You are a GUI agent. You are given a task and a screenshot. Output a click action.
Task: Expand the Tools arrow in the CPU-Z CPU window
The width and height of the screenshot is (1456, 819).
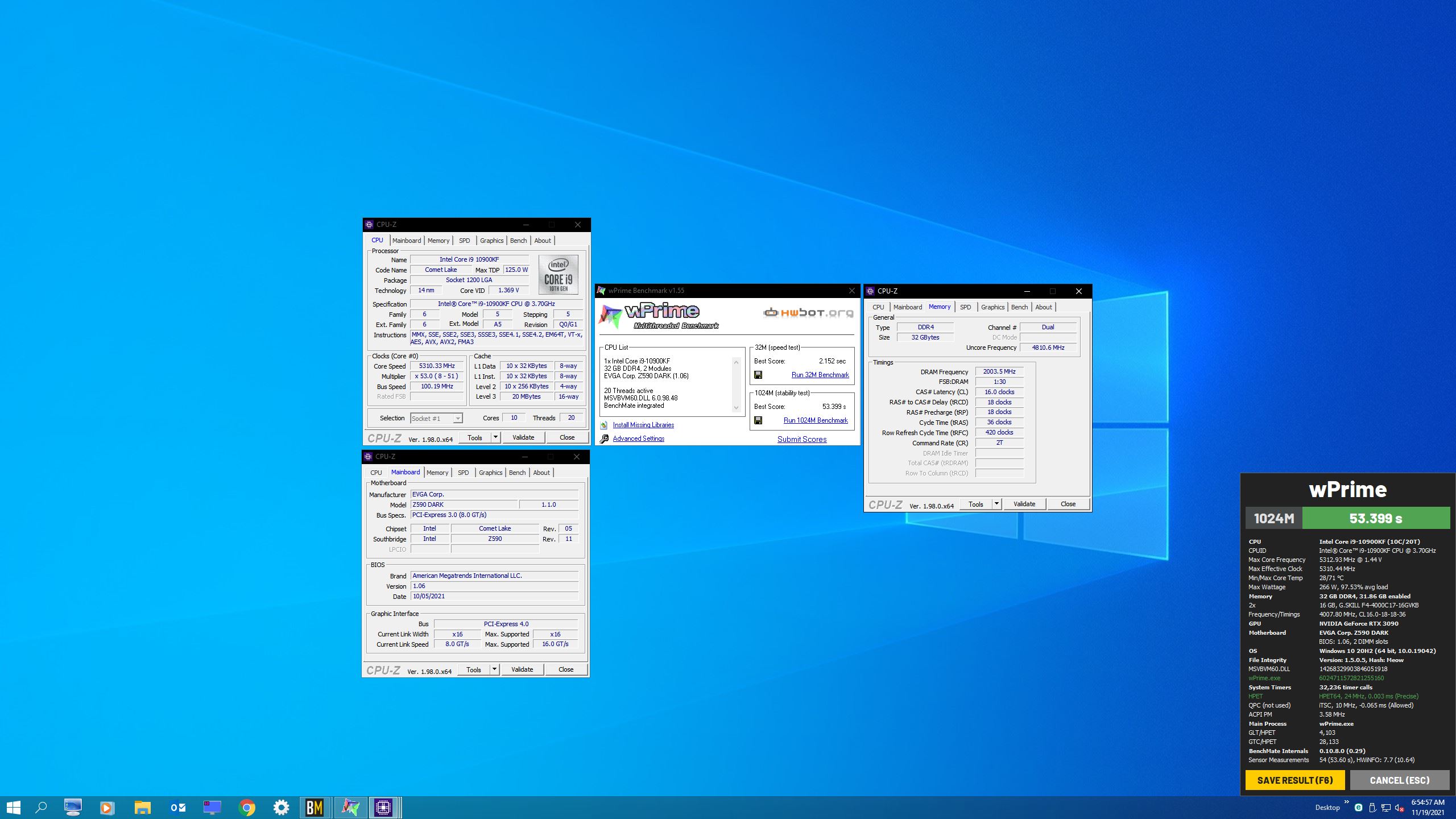[495, 437]
